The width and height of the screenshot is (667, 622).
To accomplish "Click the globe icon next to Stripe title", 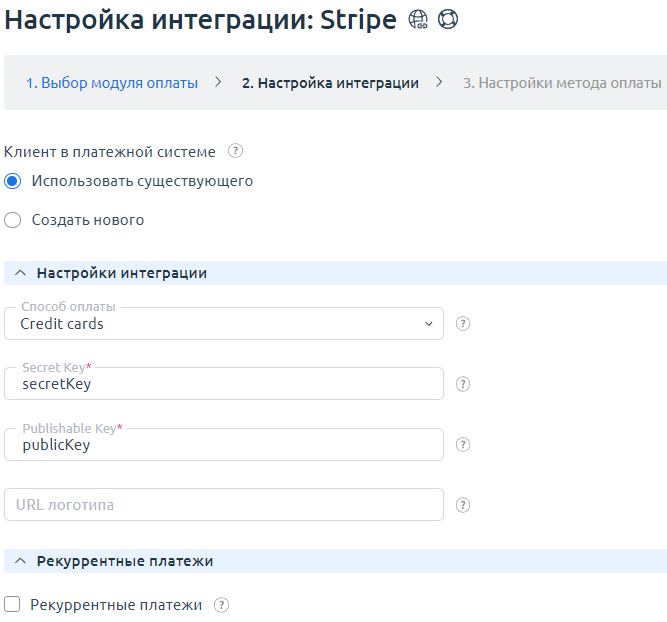I will pos(418,21).
